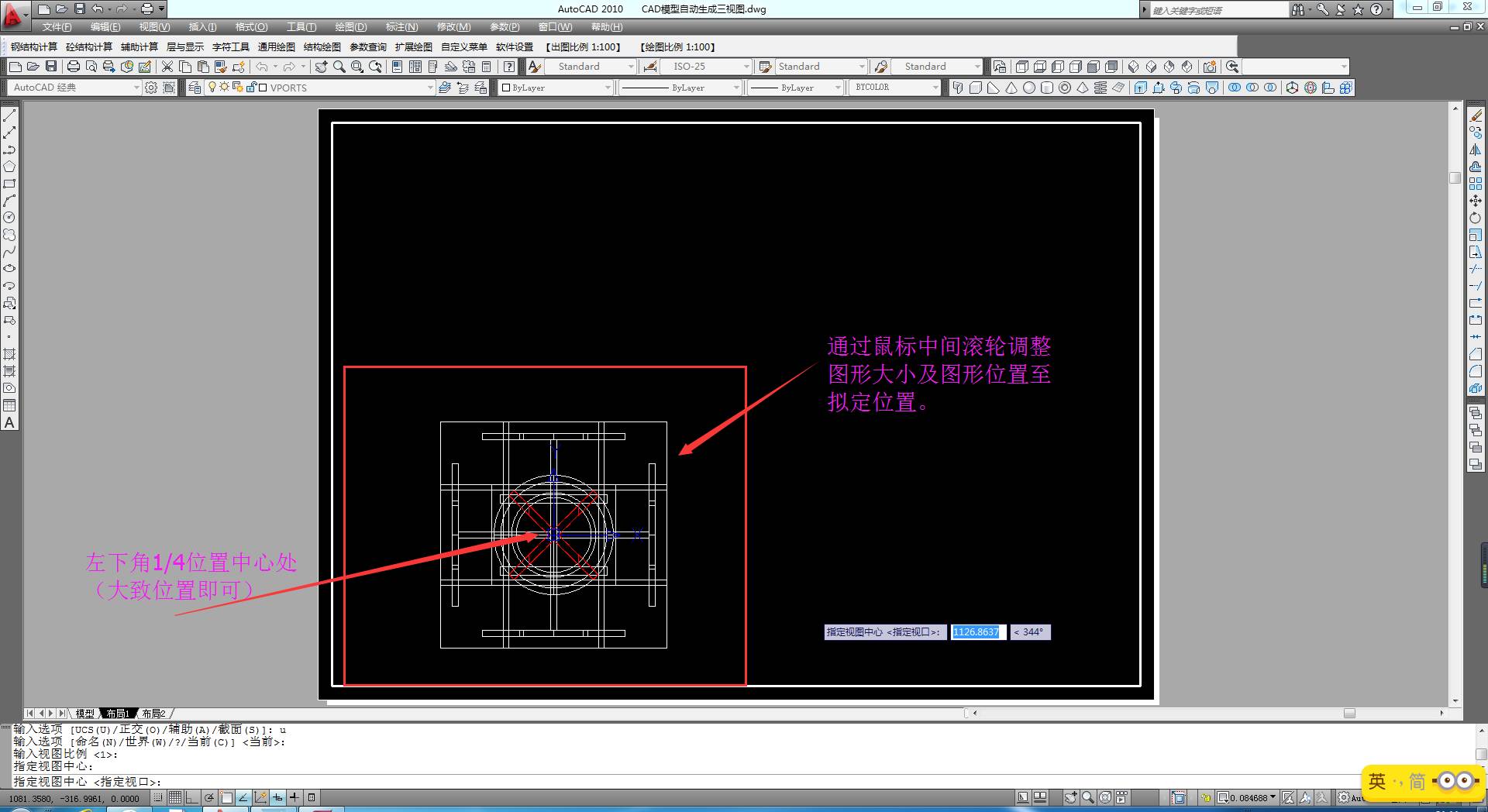The width and height of the screenshot is (1488, 812).
Task: Switch to the 布局2 layout tab
Action: click(x=153, y=714)
